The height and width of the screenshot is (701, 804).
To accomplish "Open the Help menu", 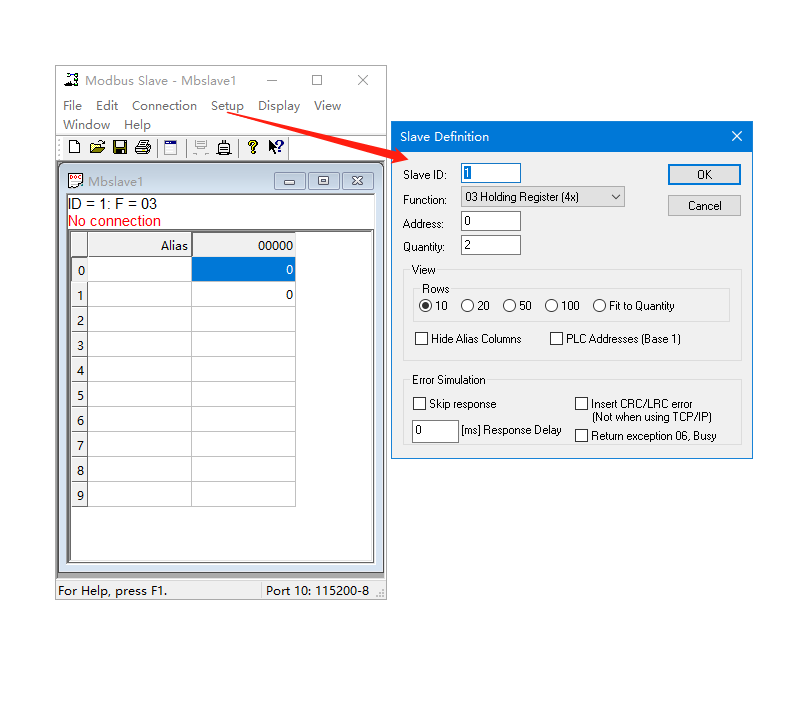I will [137, 125].
